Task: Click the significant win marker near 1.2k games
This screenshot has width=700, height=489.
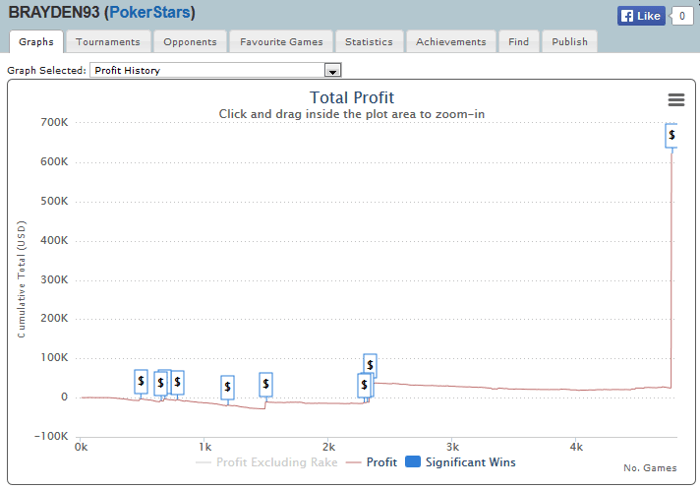Action: [x=227, y=387]
